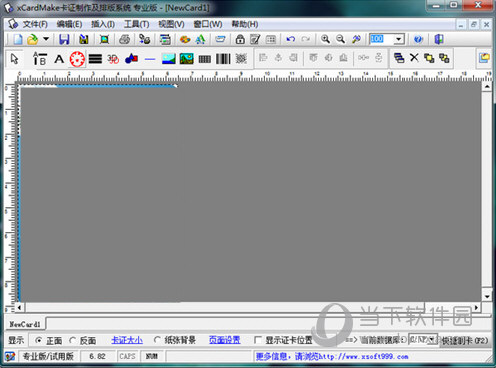Select the blue line drawing tool

[150, 59]
